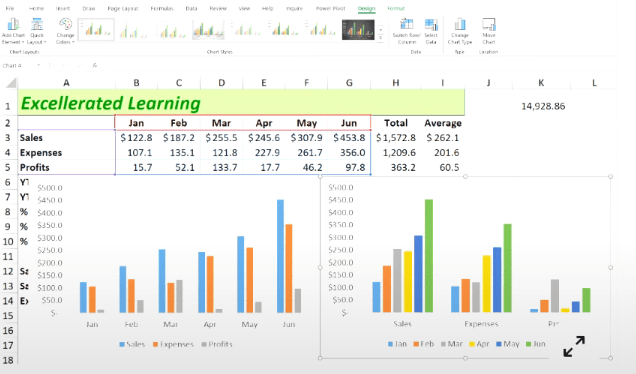This screenshot has width=636, height=374.
Task: Open the Review tab
Action: coord(218,8)
